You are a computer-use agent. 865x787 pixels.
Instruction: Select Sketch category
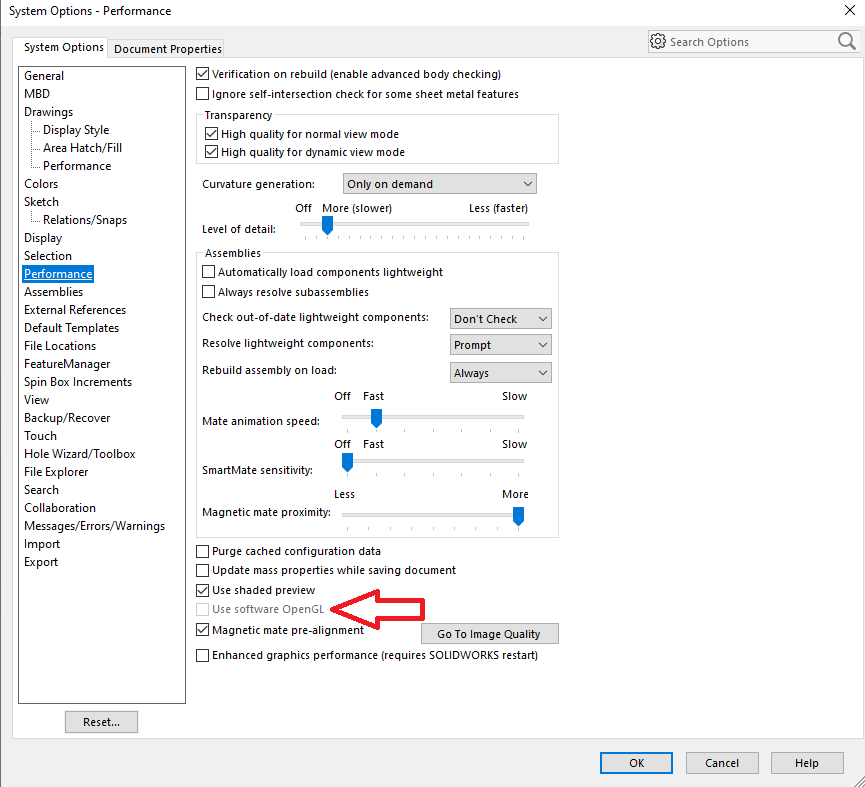[x=41, y=202]
